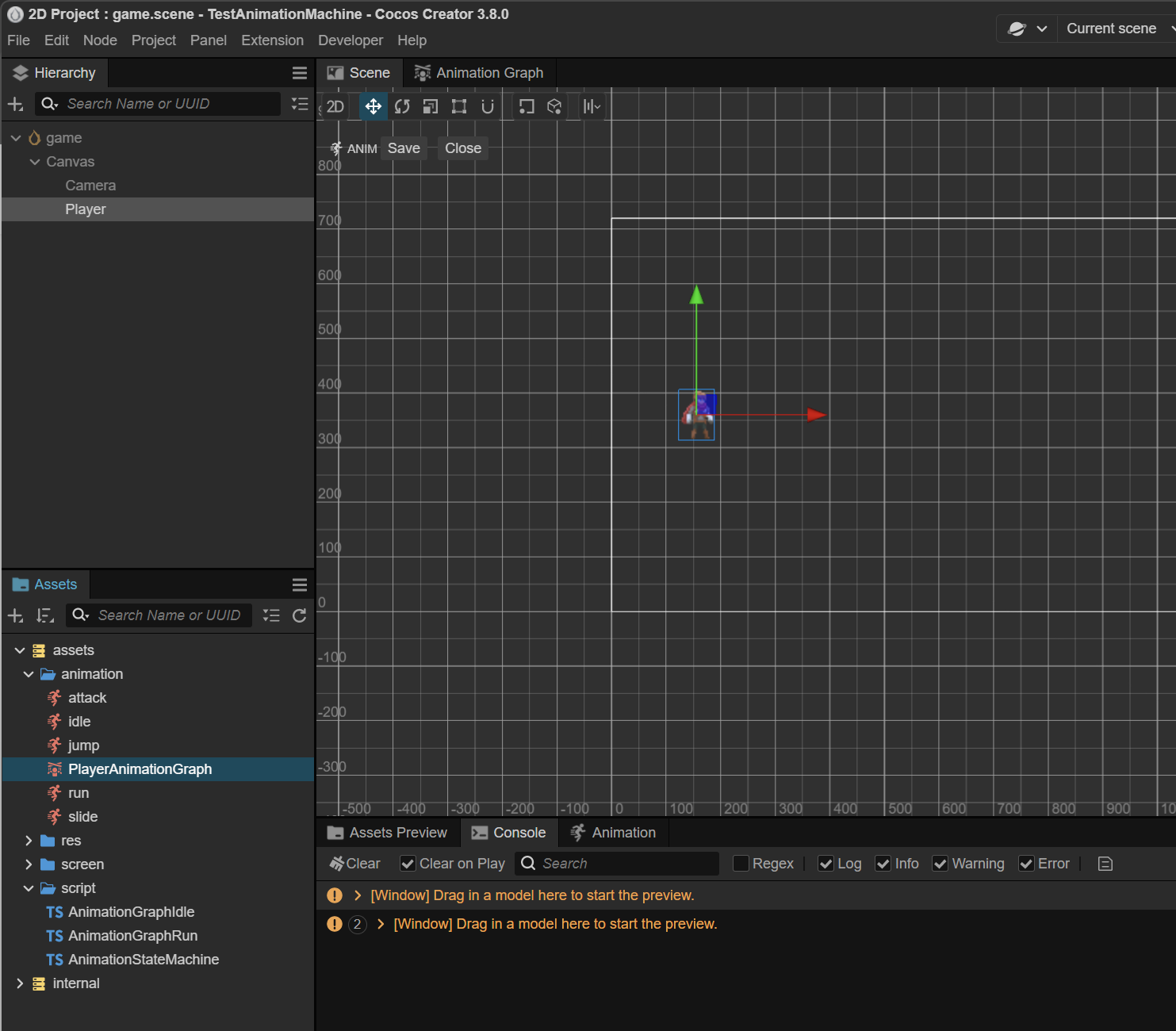This screenshot has width=1176, height=1031.
Task: Enable the Regex checkbox in Console
Action: (x=741, y=864)
